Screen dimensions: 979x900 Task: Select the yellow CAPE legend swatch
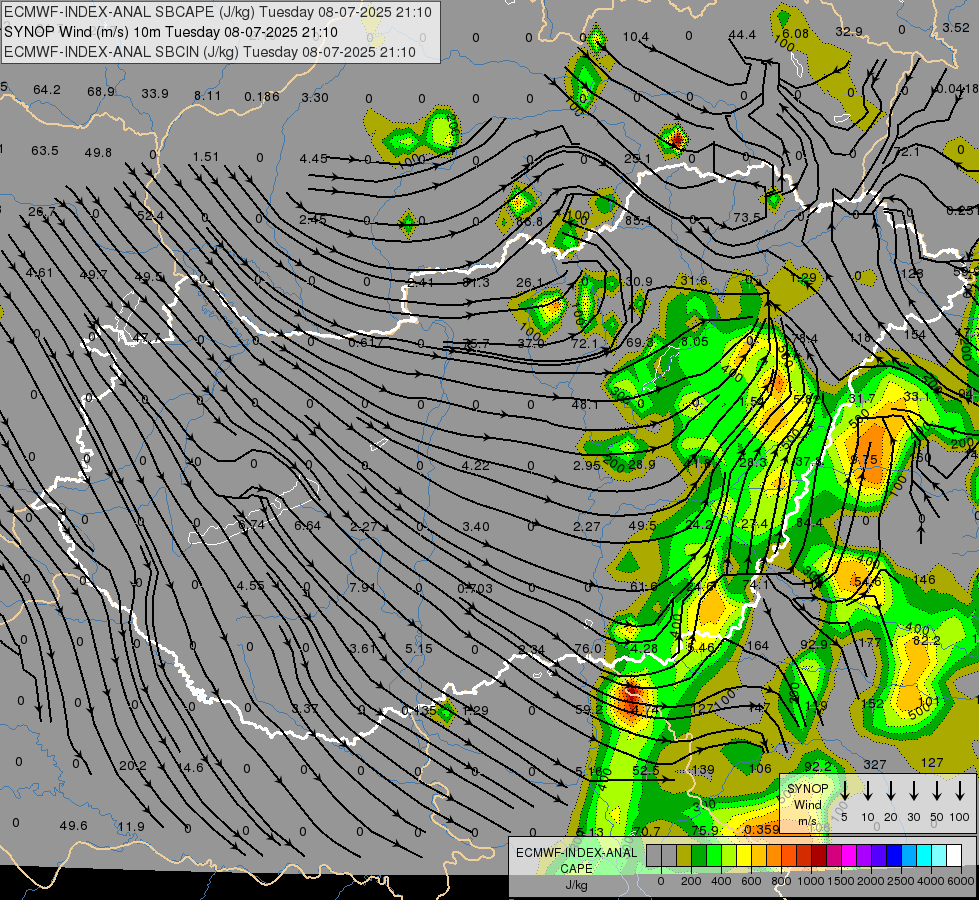pyautogui.click(x=744, y=856)
